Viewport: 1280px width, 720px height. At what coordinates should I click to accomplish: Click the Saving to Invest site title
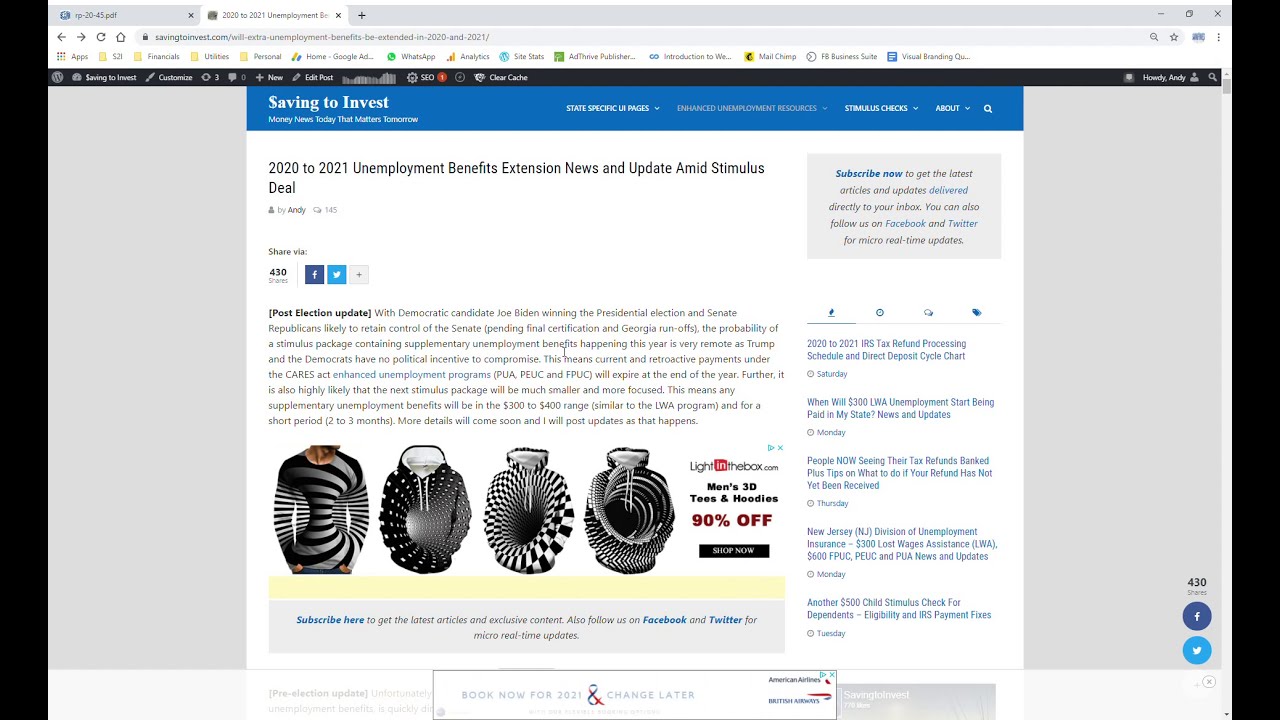[328, 102]
